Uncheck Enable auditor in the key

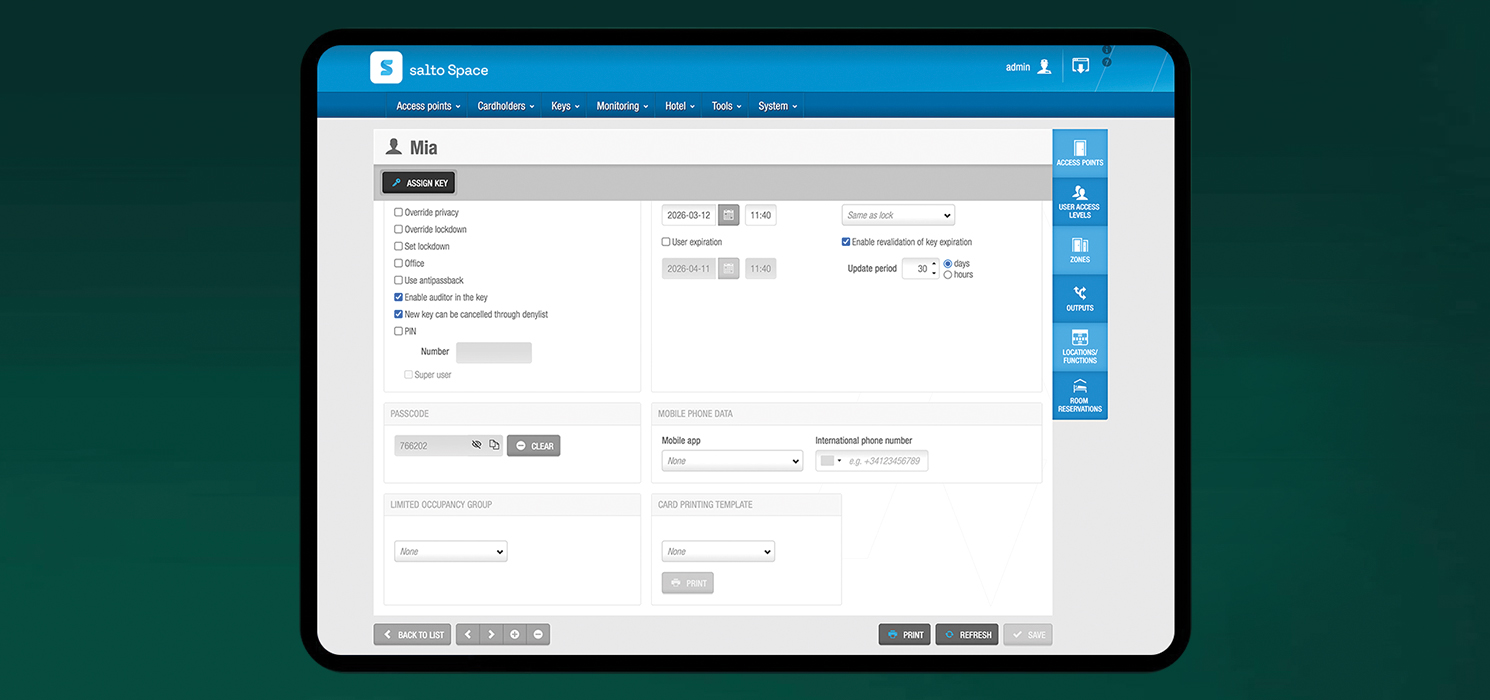click(398, 297)
